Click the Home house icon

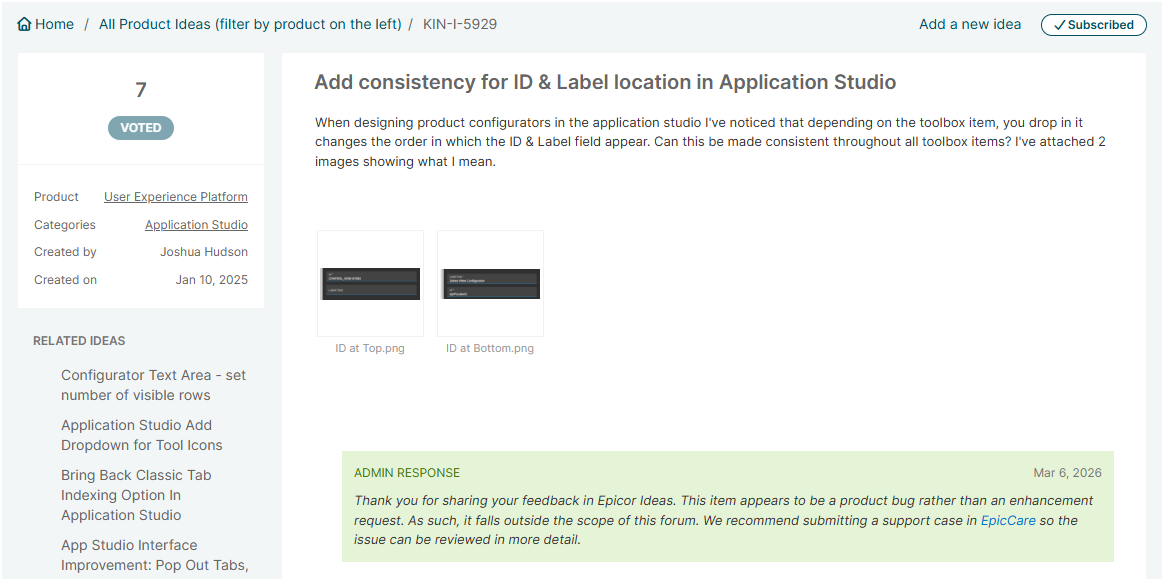[x=24, y=24]
